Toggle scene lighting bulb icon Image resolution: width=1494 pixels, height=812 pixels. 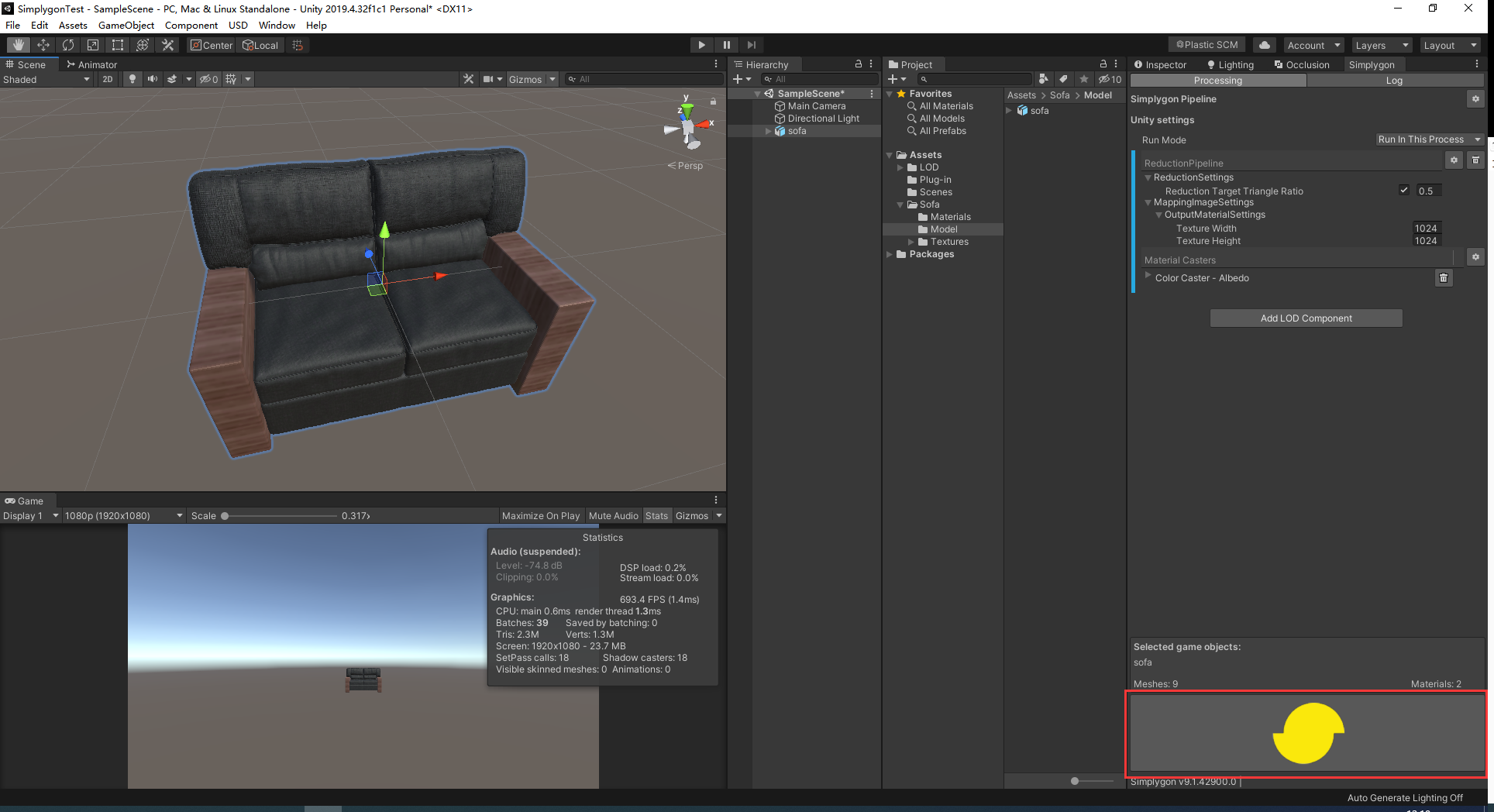[133, 79]
